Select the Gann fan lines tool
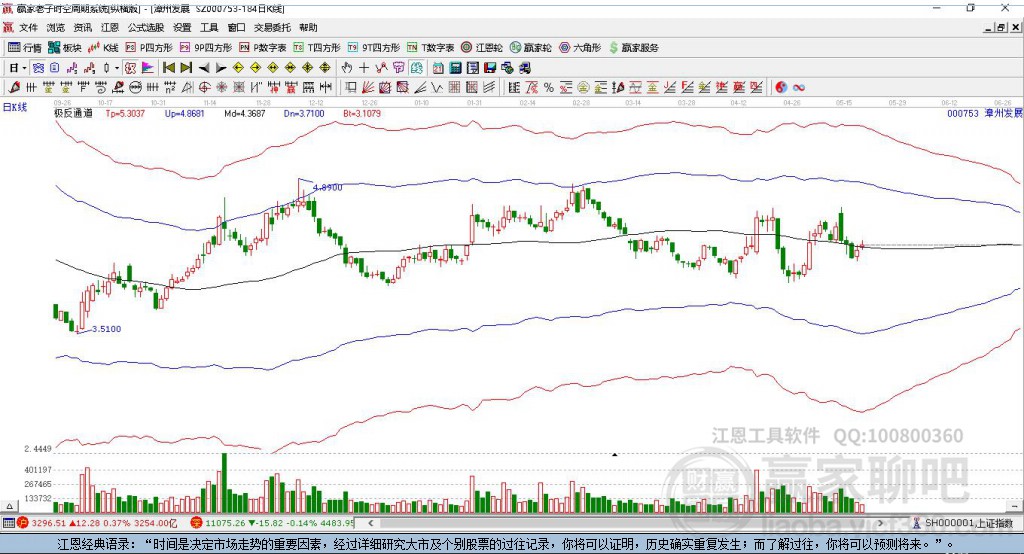Viewport: 1024px width, 554px height. pos(367,88)
